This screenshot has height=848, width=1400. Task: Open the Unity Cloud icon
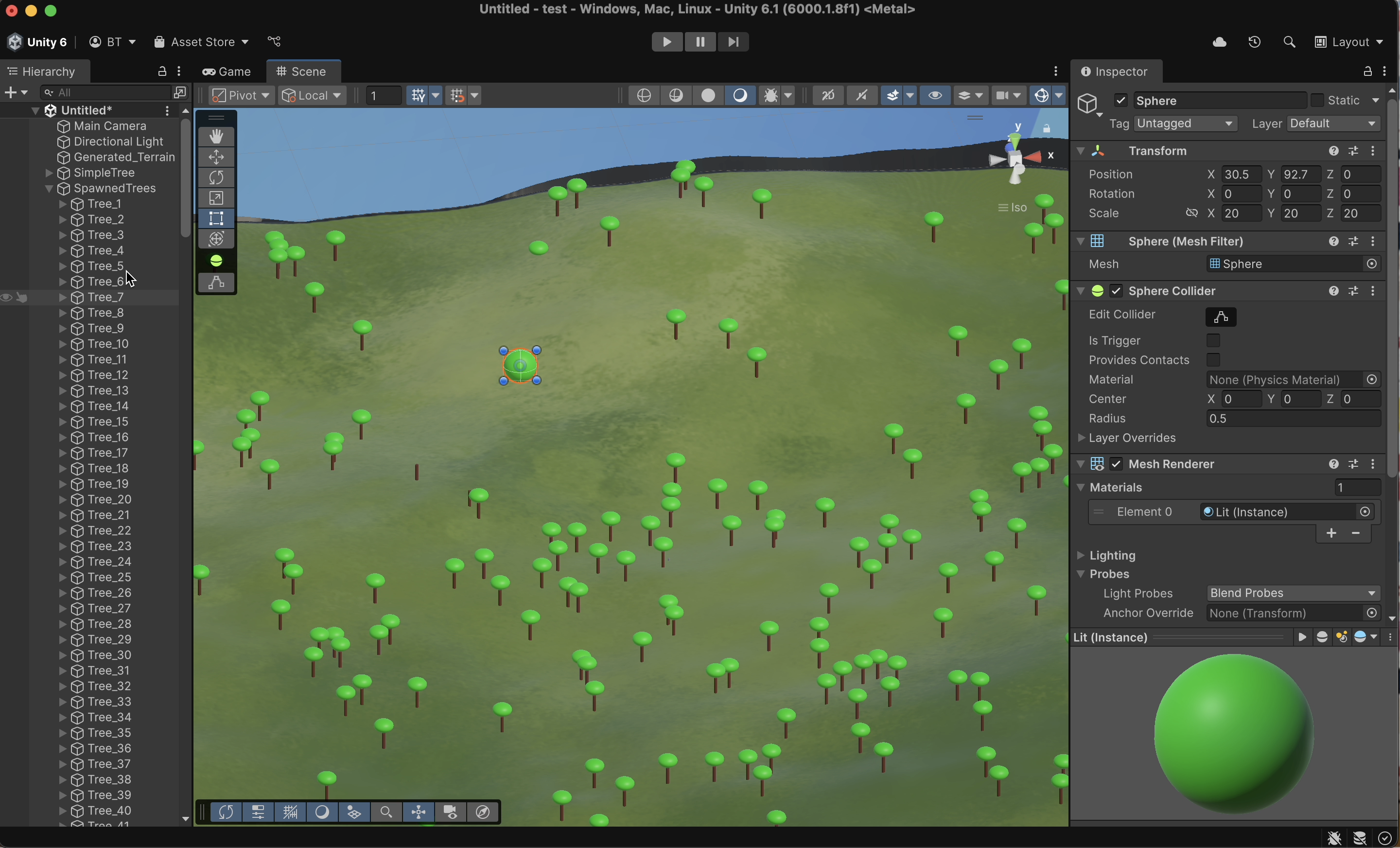tap(1219, 43)
